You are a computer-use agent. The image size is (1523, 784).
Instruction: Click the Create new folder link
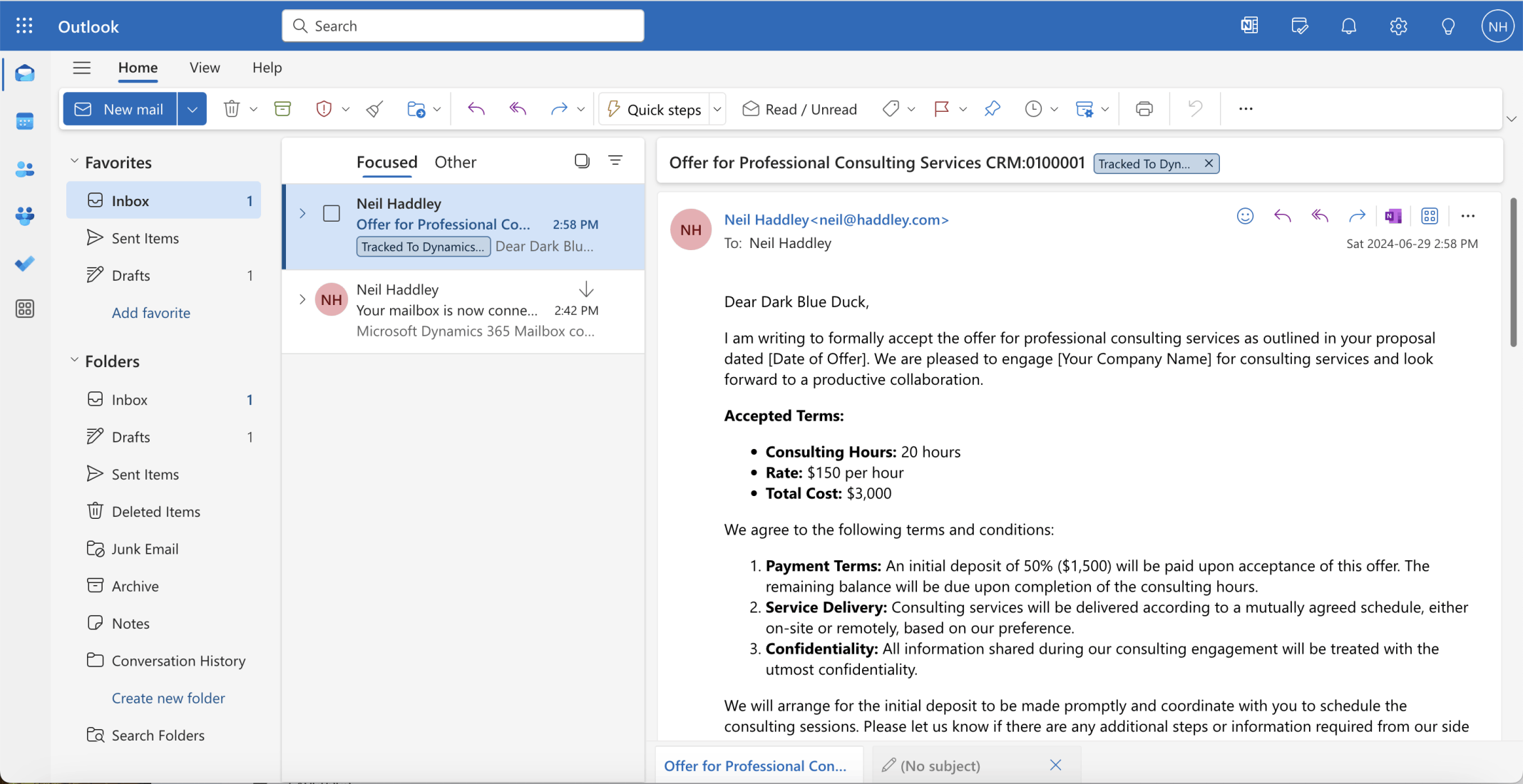click(x=168, y=698)
